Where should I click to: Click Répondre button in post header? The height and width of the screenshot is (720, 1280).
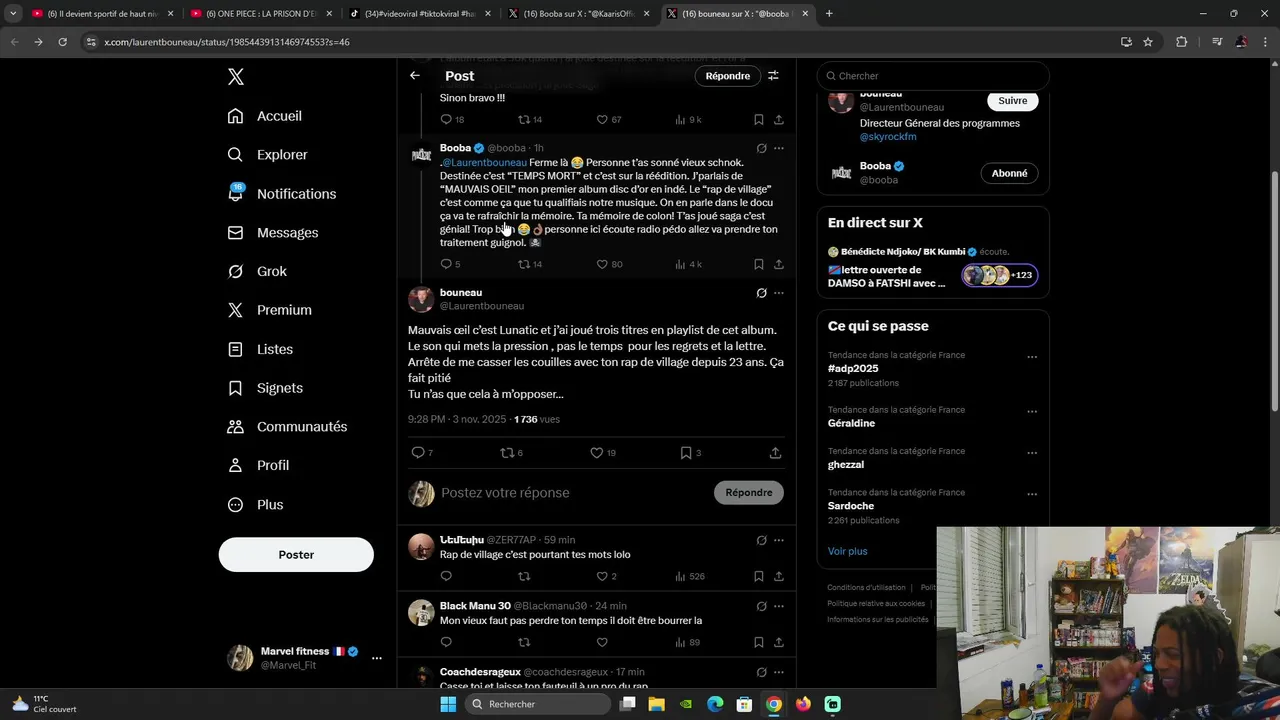point(728,76)
